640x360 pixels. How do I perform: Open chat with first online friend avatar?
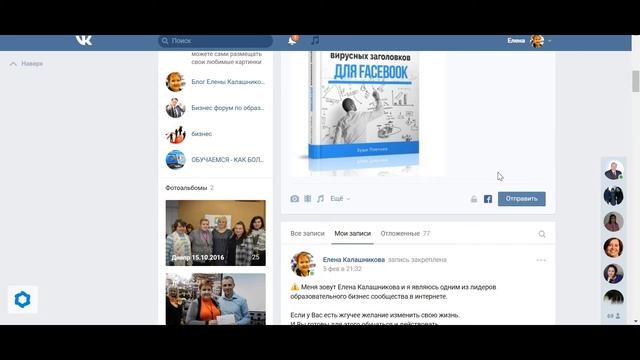coord(613,170)
